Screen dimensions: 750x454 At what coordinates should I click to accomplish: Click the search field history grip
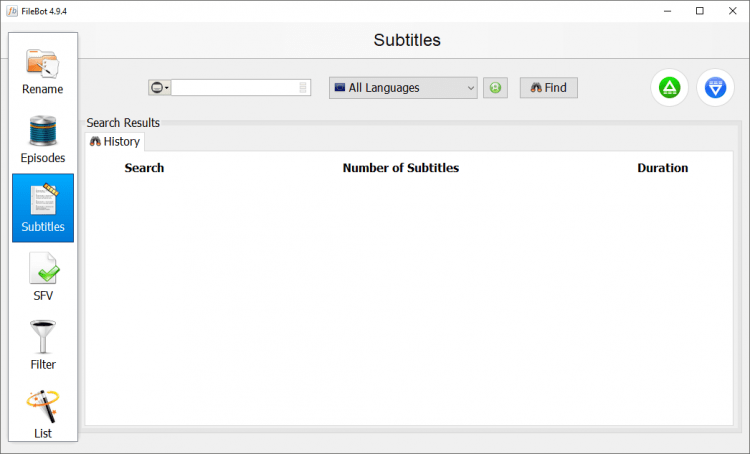(x=304, y=88)
